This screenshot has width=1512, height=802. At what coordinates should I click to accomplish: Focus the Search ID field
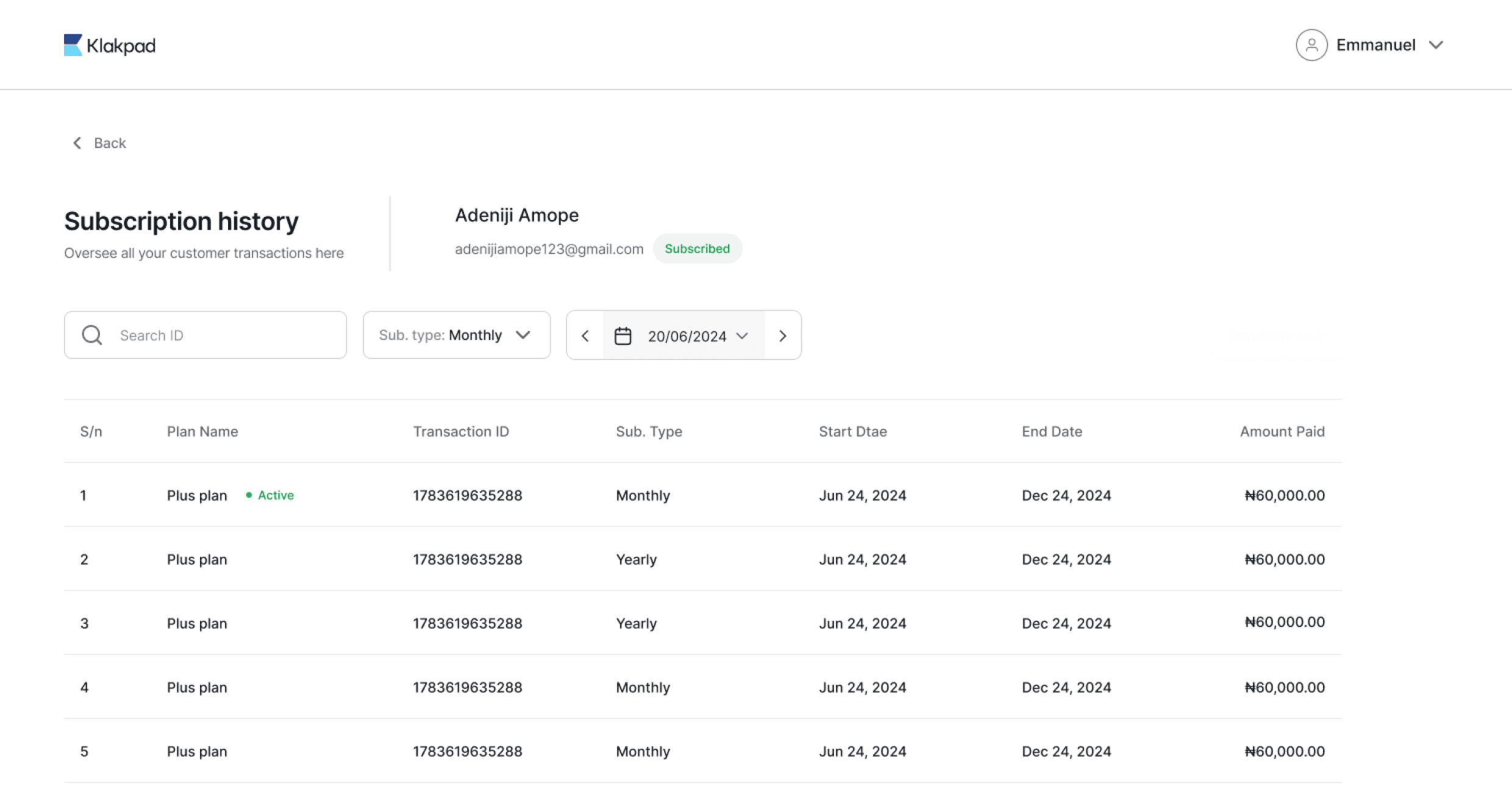(226, 335)
